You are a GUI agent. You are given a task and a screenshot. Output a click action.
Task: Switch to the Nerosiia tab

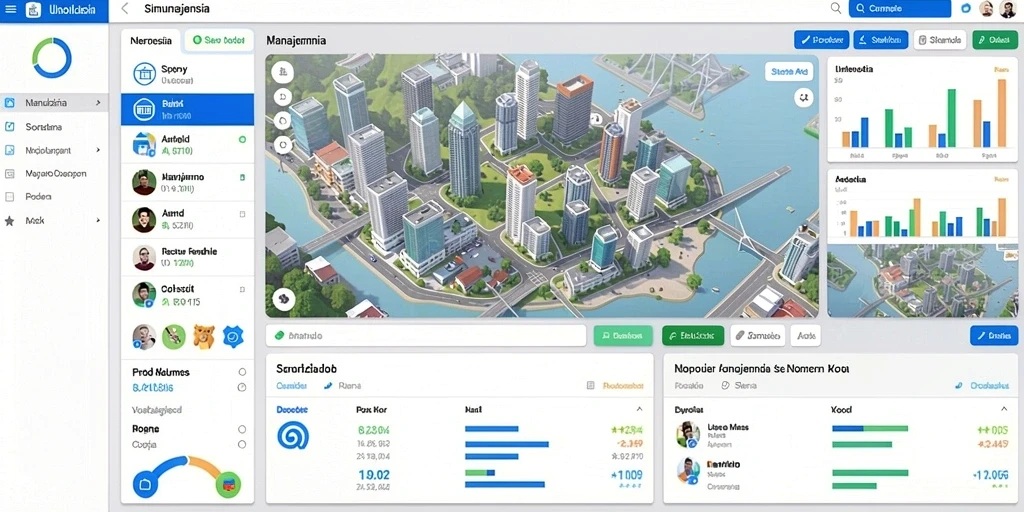(151, 40)
